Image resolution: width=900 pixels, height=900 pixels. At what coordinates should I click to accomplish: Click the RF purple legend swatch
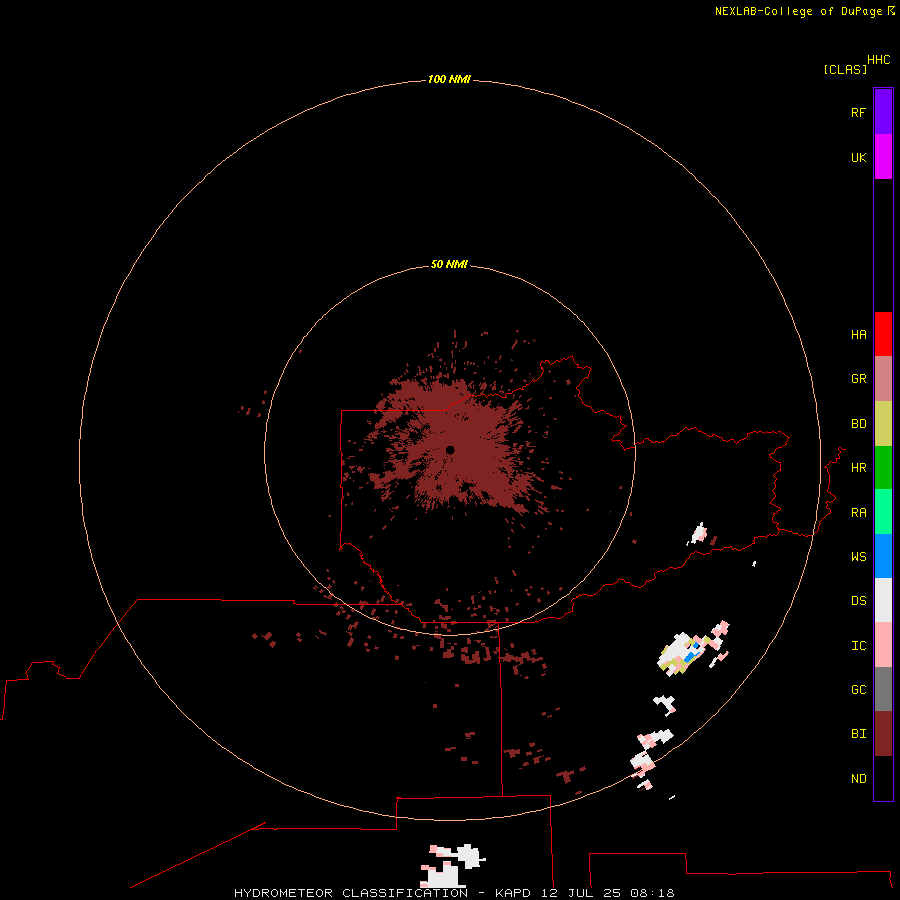coord(883,112)
